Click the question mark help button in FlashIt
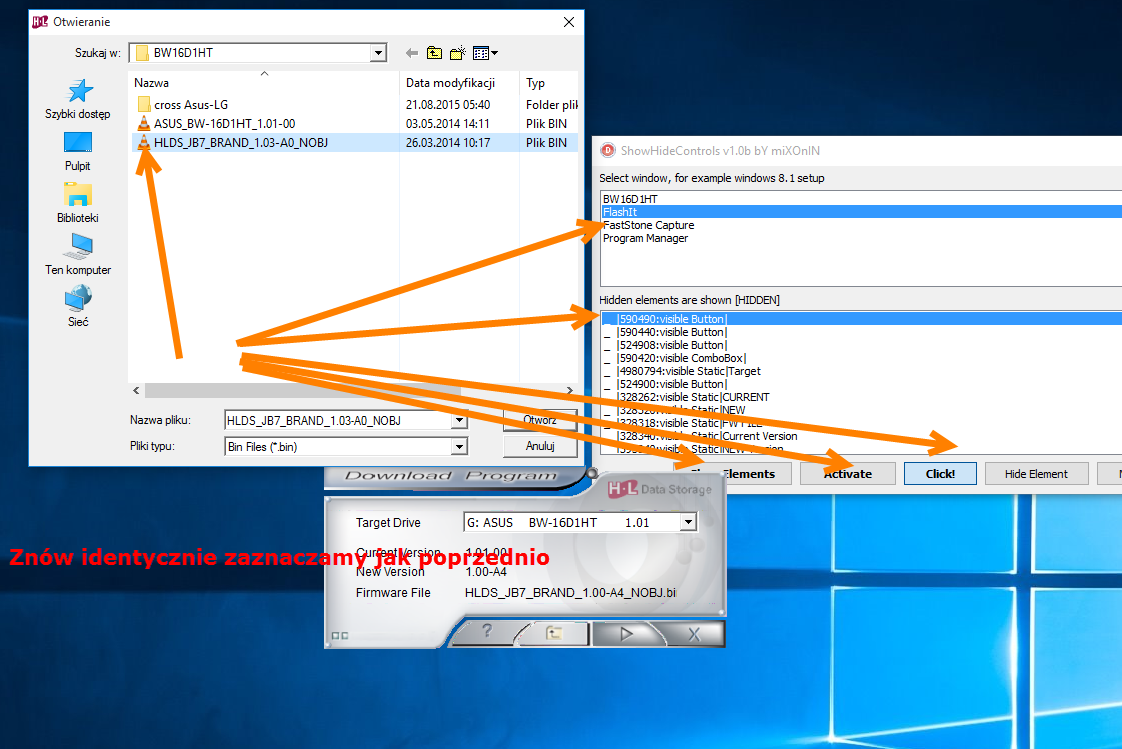This screenshot has width=1122, height=749. click(487, 632)
